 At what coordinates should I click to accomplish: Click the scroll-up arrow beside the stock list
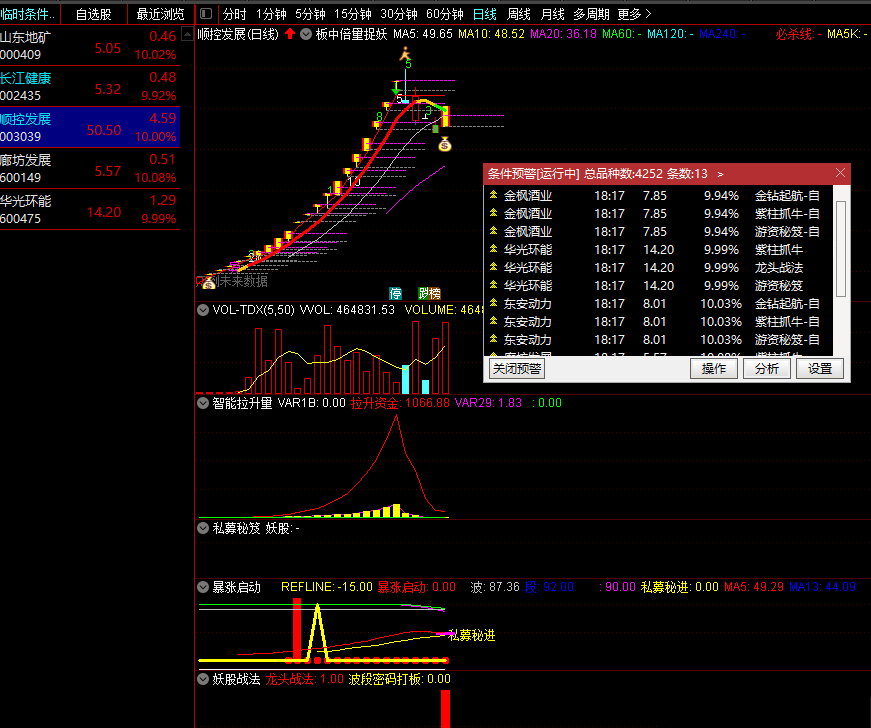[188, 34]
